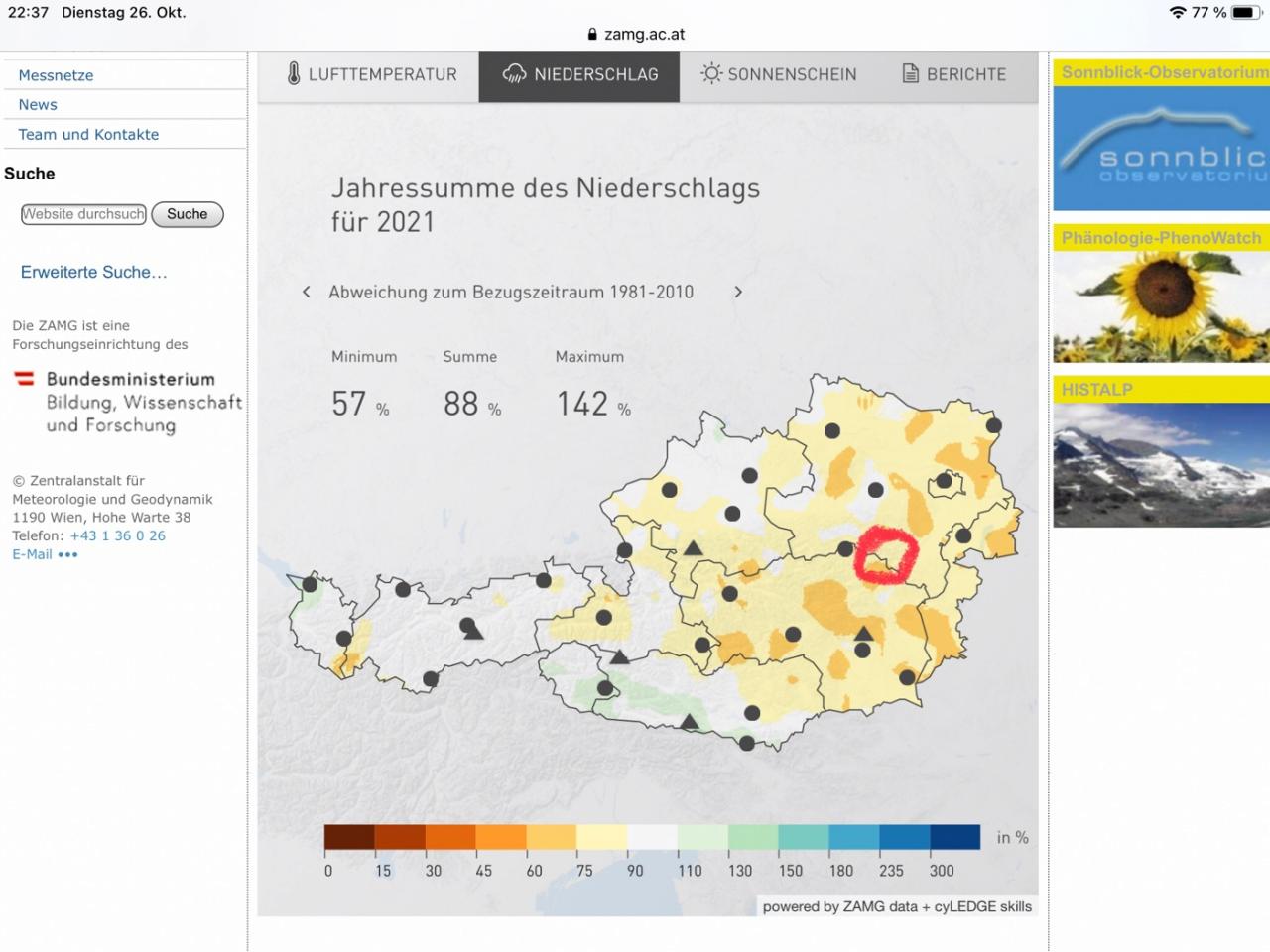This screenshot has width=1270, height=952.
Task: Click the Austrian flag Bundesministerium logo
Action: (x=25, y=379)
